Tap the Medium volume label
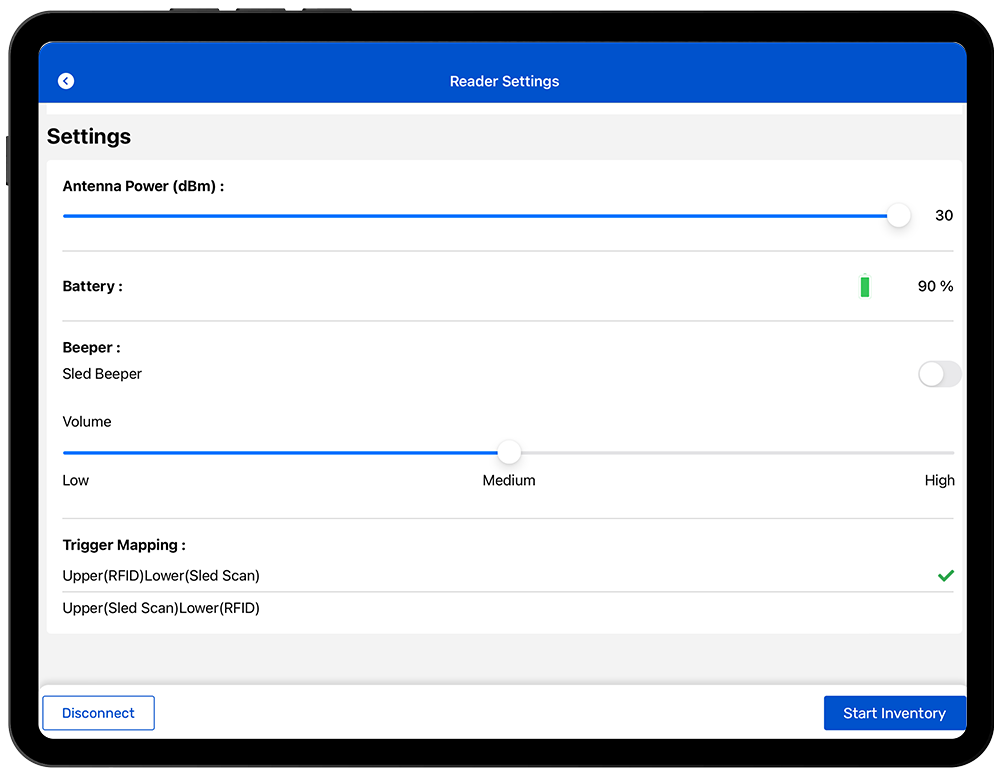Viewport: 1000px width, 774px height. 509,481
